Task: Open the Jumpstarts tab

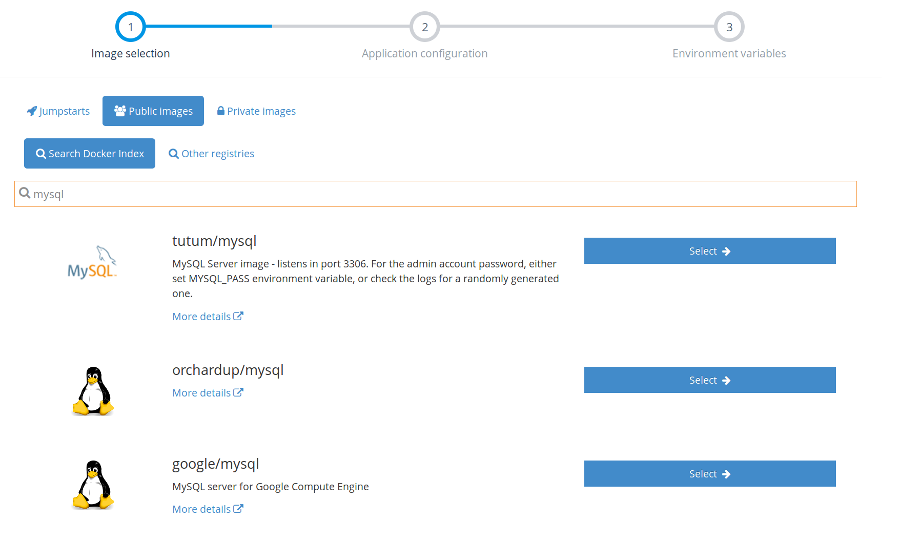Action: coord(59,111)
